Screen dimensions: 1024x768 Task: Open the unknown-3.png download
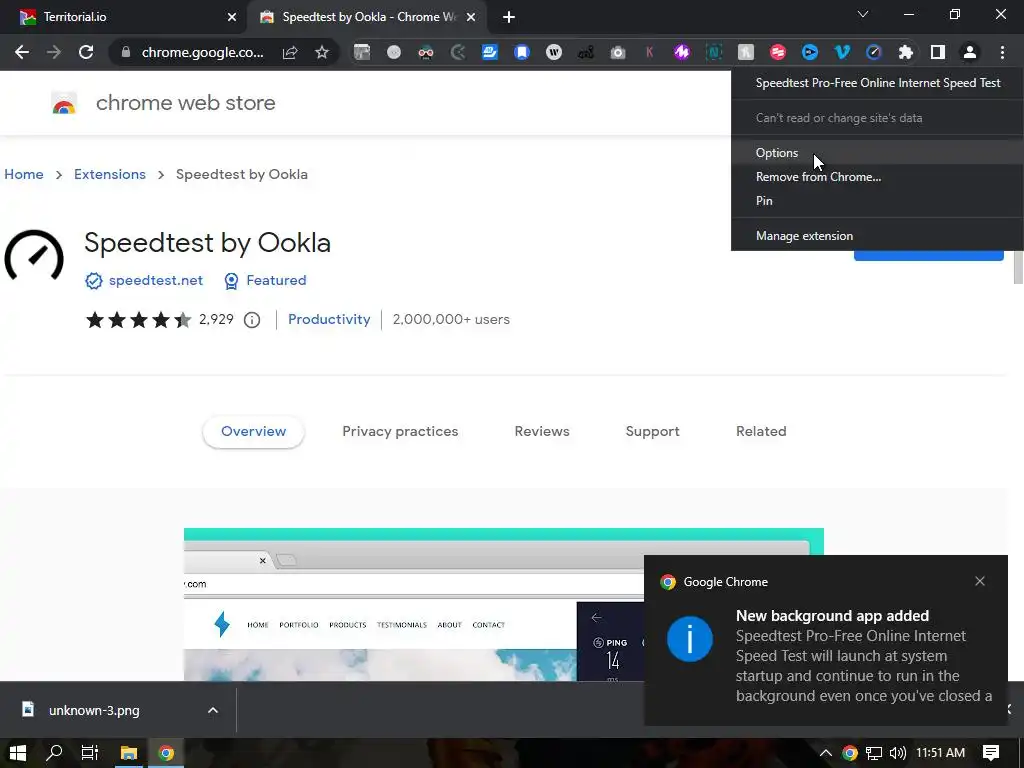click(94, 710)
